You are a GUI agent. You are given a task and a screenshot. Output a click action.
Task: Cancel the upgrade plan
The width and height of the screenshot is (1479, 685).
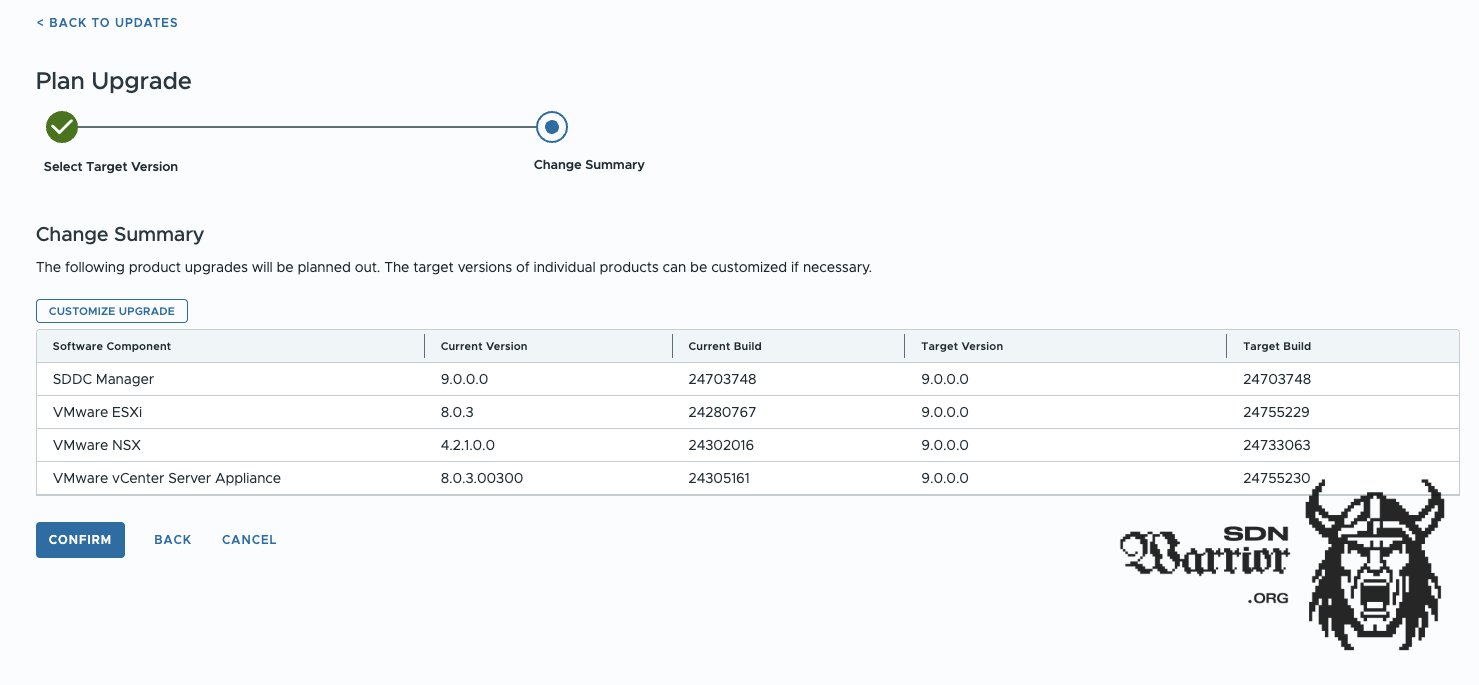click(249, 540)
